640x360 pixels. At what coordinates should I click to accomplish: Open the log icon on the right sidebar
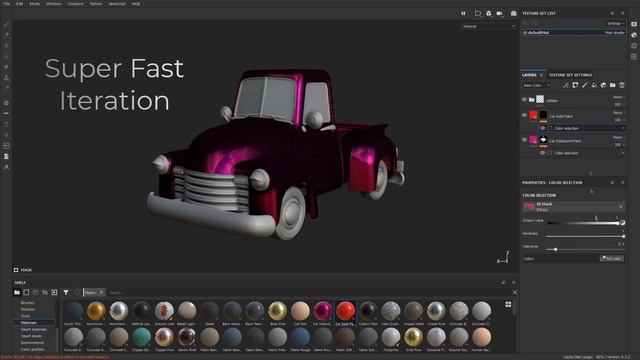(634, 56)
